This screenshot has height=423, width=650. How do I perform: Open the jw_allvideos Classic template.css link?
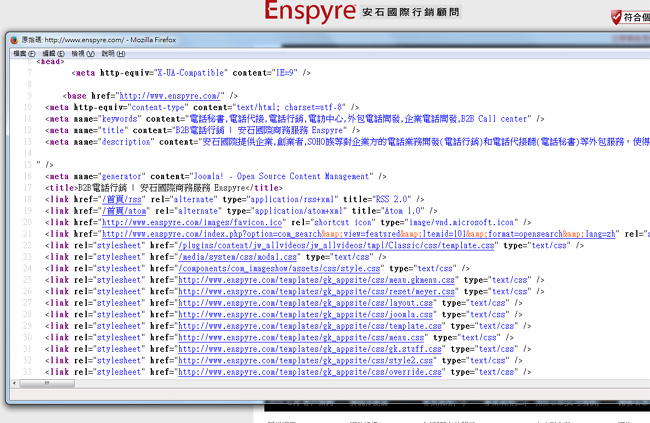tap(336, 246)
